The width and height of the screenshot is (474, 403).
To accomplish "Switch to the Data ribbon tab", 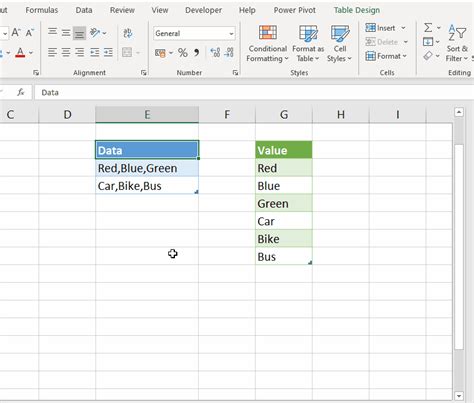I will (x=84, y=10).
